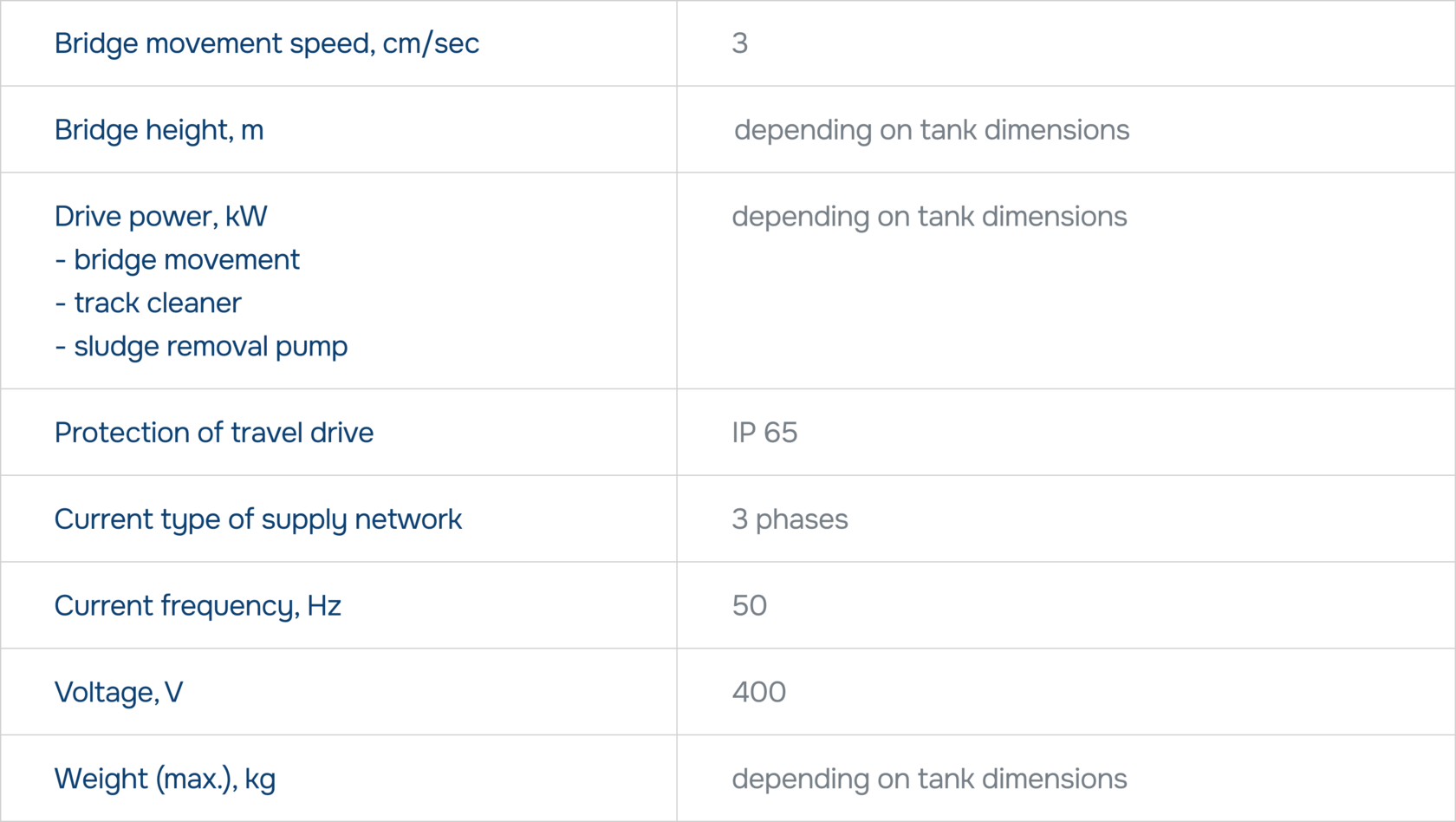This screenshot has height=822, width=1456.
Task: Select the frequency value '50'
Action: (x=750, y=606)
